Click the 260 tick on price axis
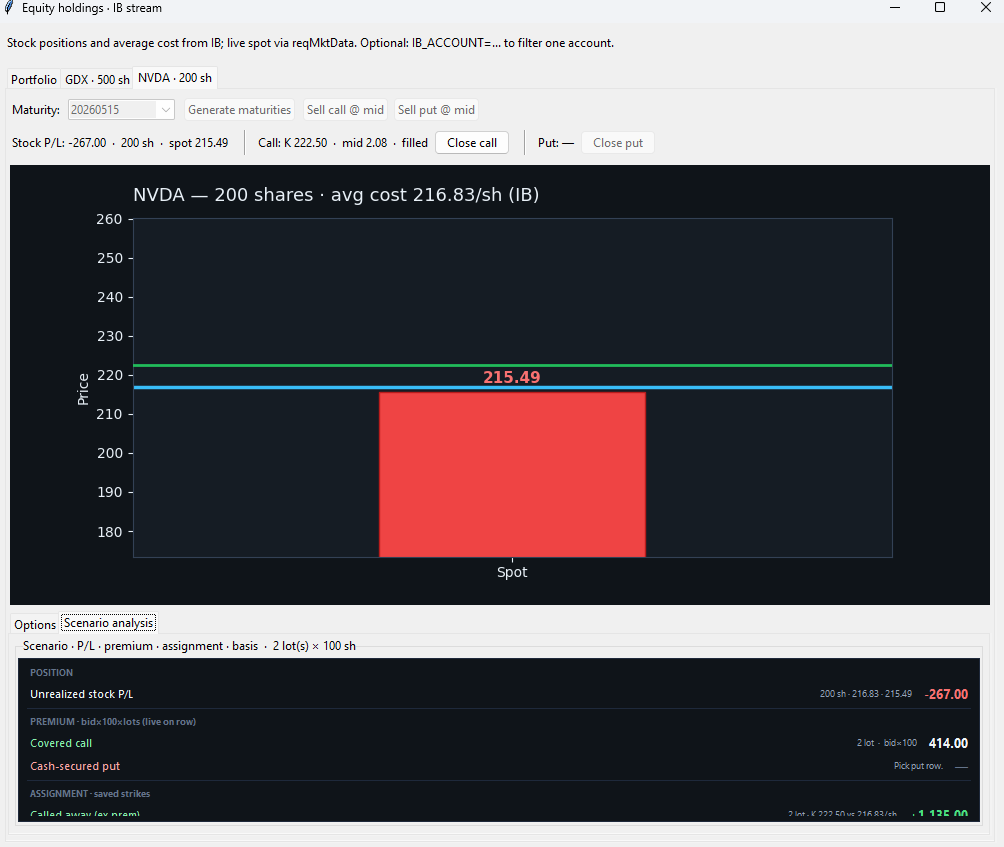 [109, 219]
